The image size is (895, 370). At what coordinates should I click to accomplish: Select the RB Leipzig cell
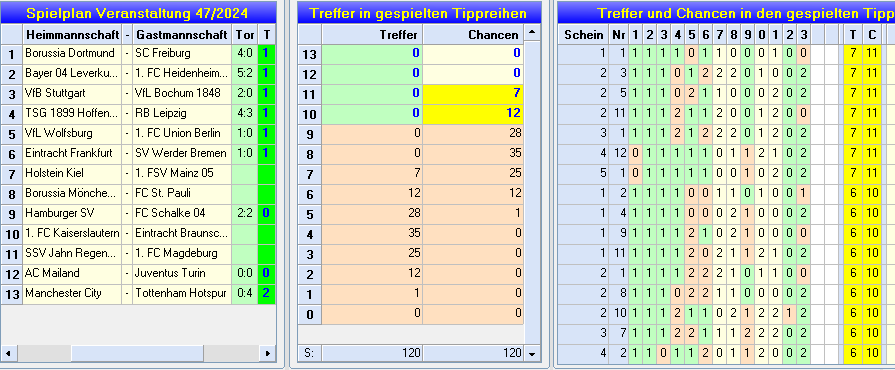click(183, 114)
